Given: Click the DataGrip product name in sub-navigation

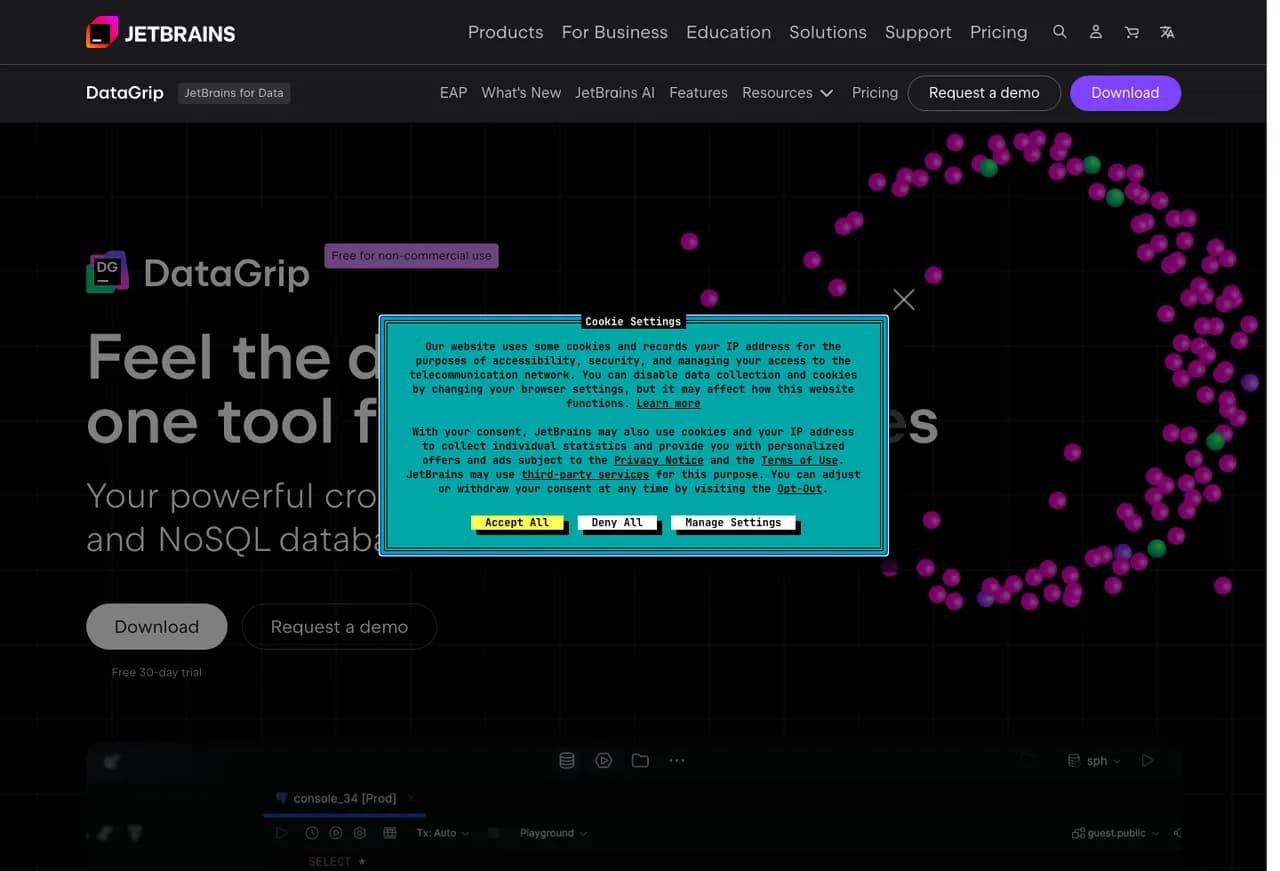Looking at the screenshot, I should point(125,93).
